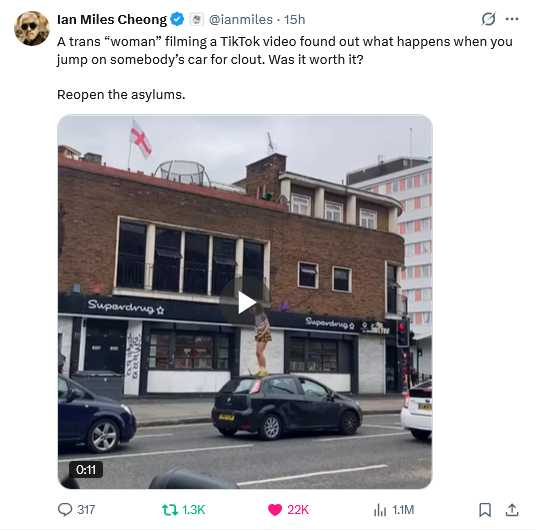Open the Grok explain-post icon
535x530 pixels.
pyautogui.click(x=488, y=19)
